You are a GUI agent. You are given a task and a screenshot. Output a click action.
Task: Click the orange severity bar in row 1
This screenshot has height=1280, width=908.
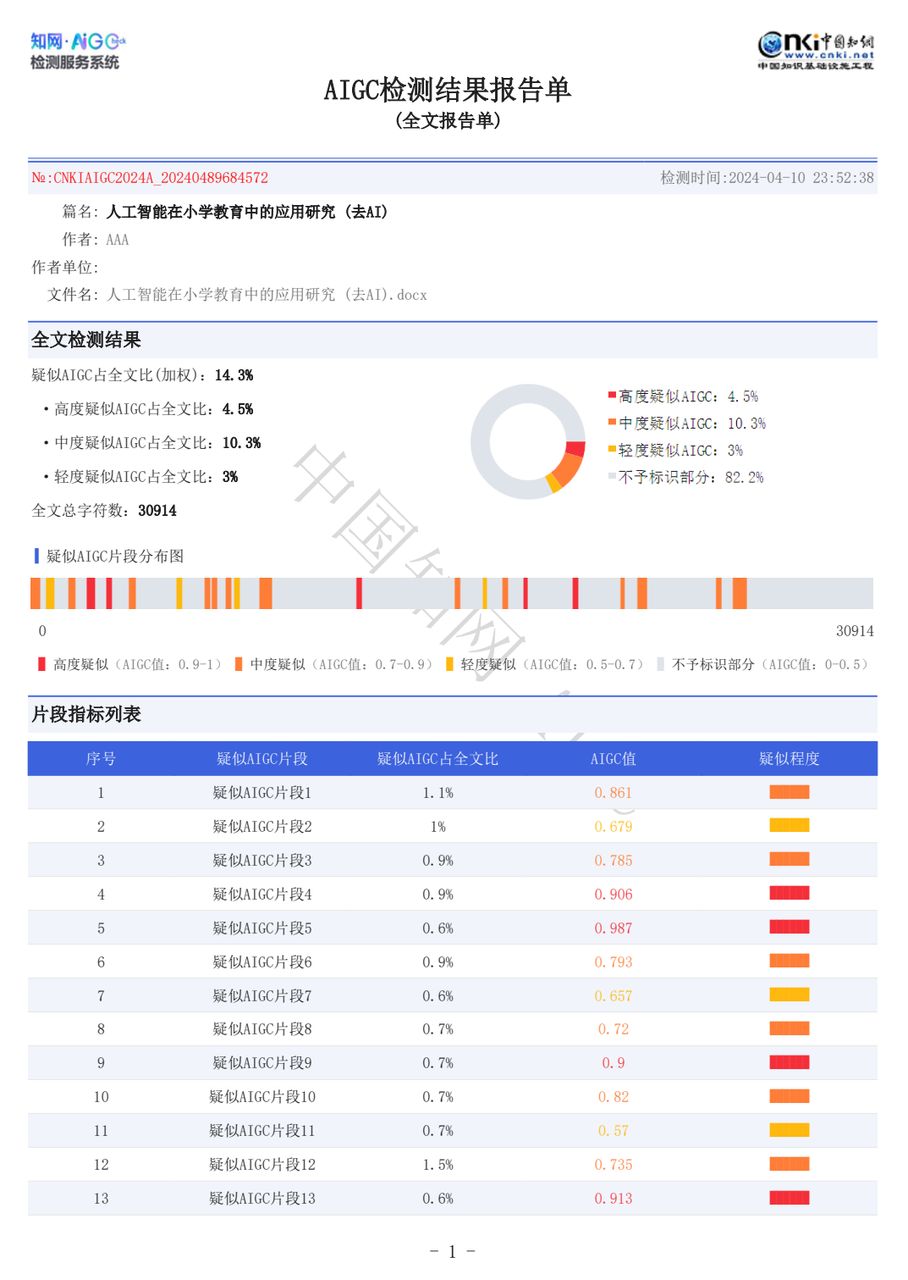(789, 792)
